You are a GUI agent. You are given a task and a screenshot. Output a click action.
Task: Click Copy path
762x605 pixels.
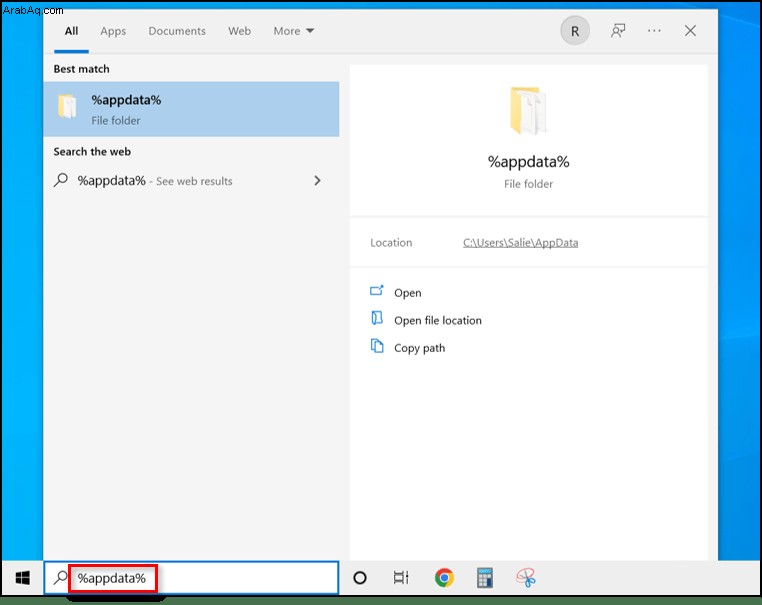click(419, 348)
